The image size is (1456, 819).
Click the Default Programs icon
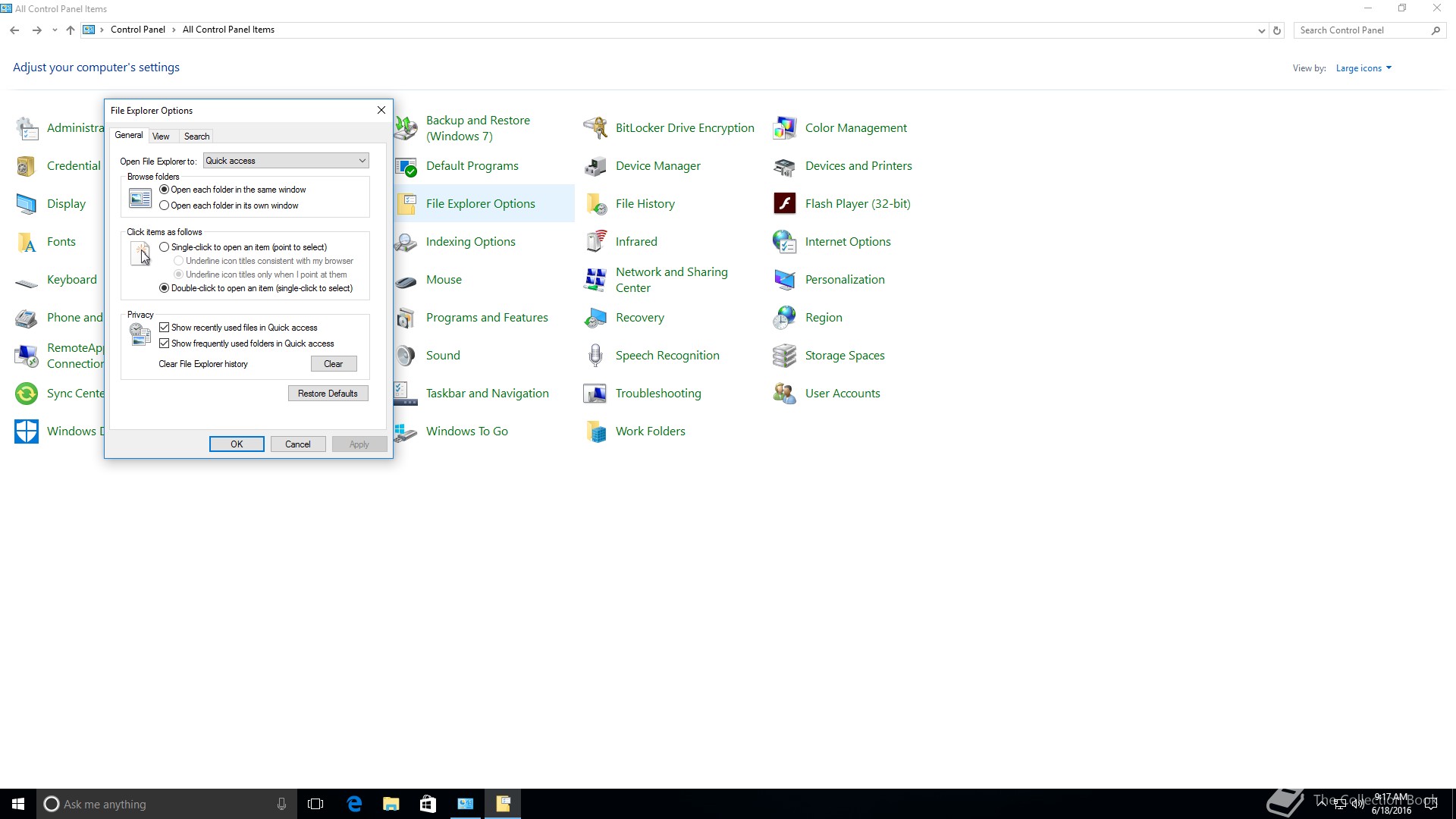click(406, 166)
